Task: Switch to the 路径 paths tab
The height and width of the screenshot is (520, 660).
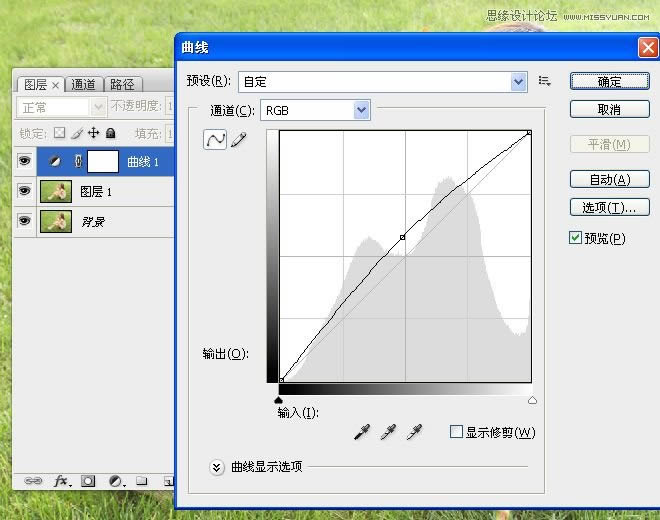Action: point(122,85)
